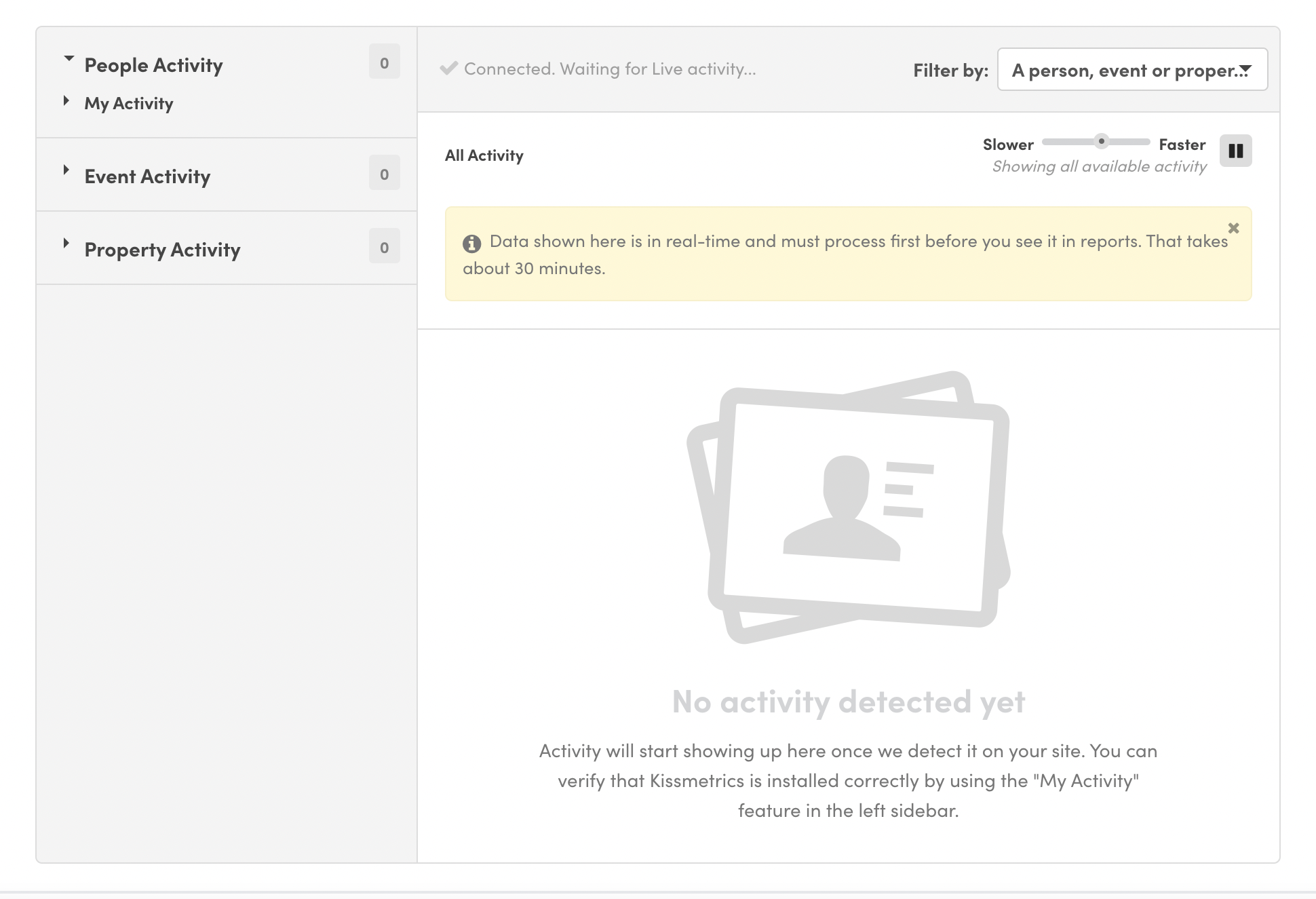Click the Property Activity count badge
This screenshot has width=1316, height=899.
click(384, 247)
